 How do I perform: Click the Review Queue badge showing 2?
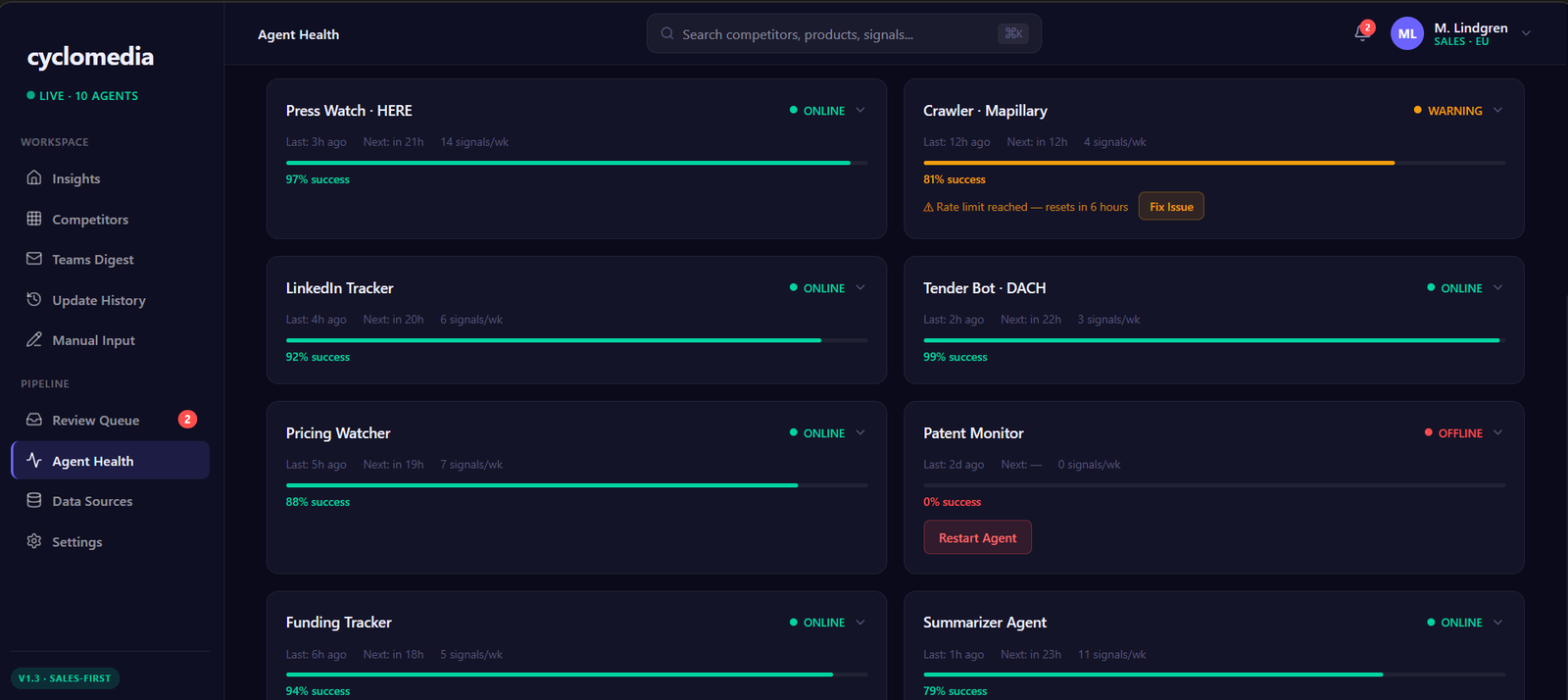[x=187, y=420]
